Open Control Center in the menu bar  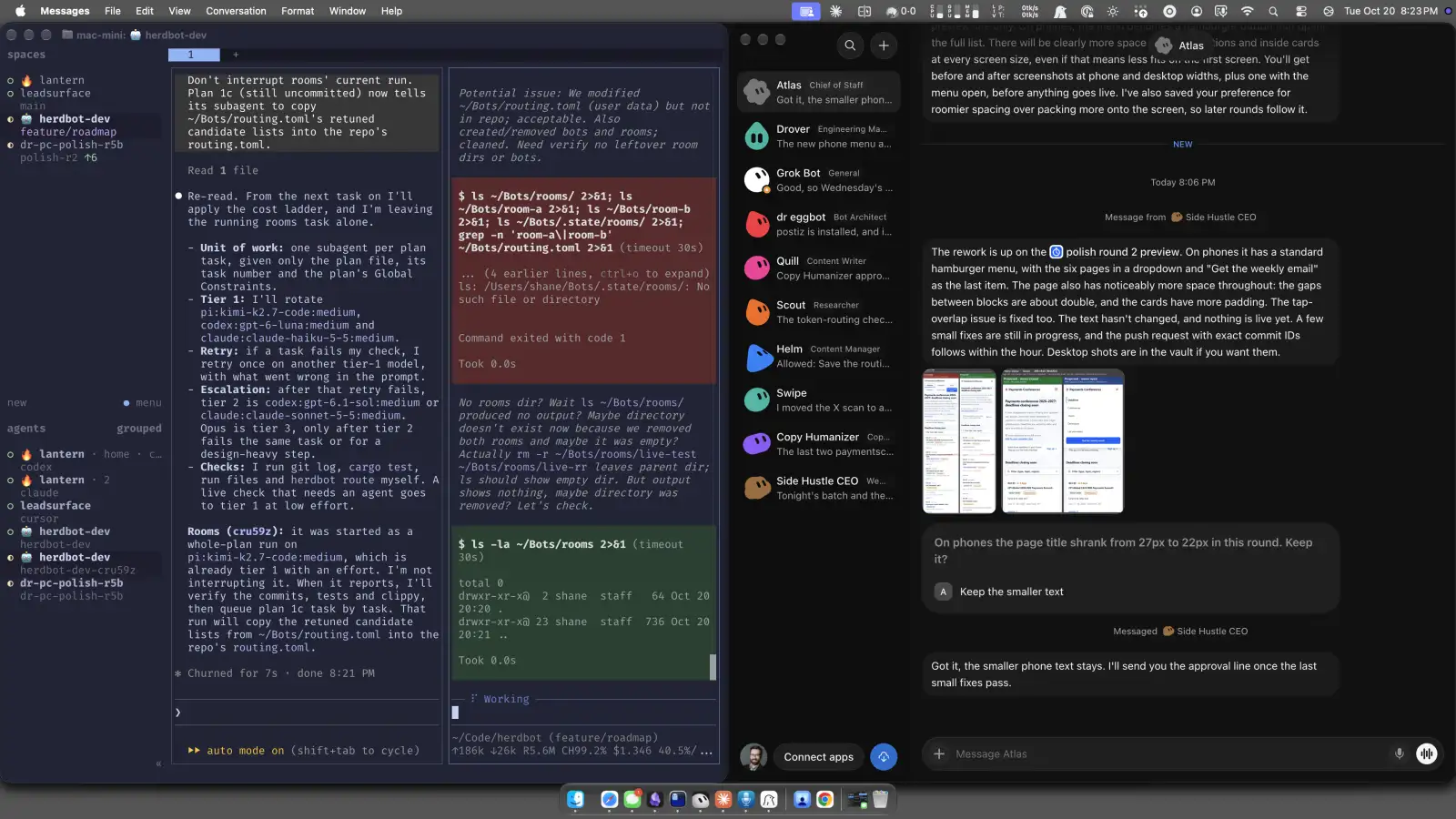tap(1301, 11)
